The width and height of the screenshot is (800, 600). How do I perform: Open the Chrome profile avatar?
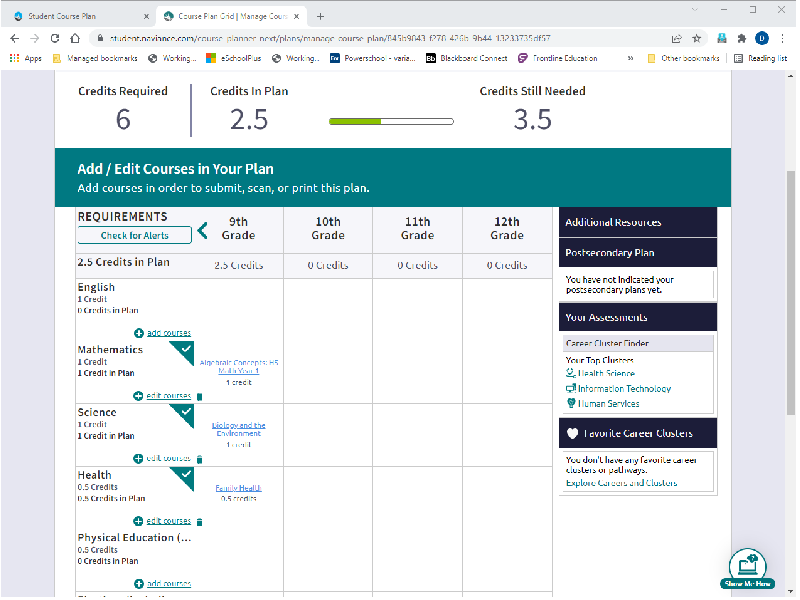coord(762,38)
